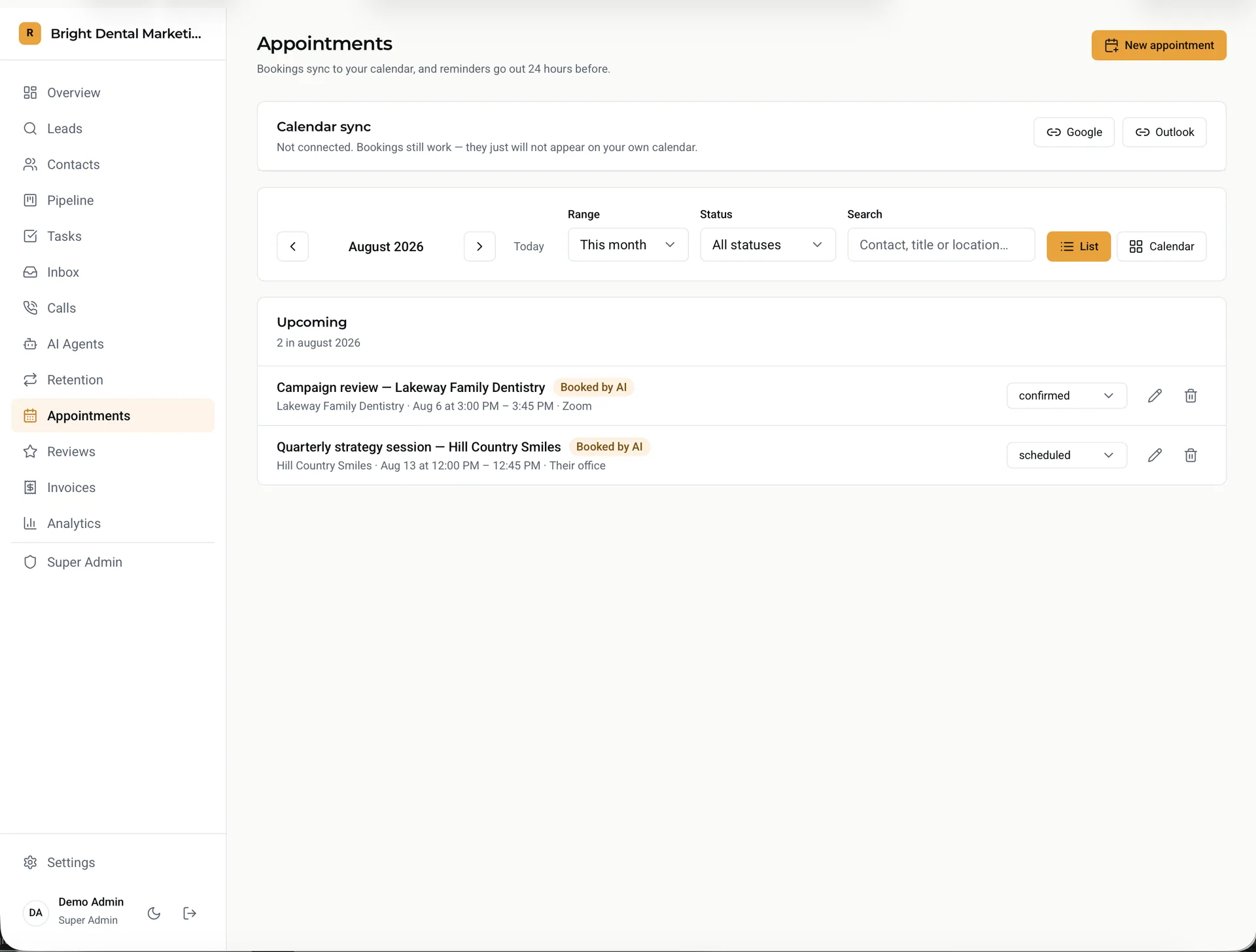The width and height of the screenshot is (1256, 952).
Task: Edit Campaign review appointment with pencil icon
Action: (x=1155, y=396)
